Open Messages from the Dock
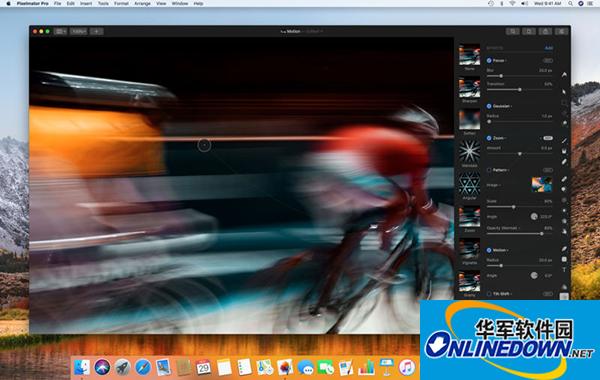Image resolution: width=600 pixels, height=380 pixels. (305, 368)
